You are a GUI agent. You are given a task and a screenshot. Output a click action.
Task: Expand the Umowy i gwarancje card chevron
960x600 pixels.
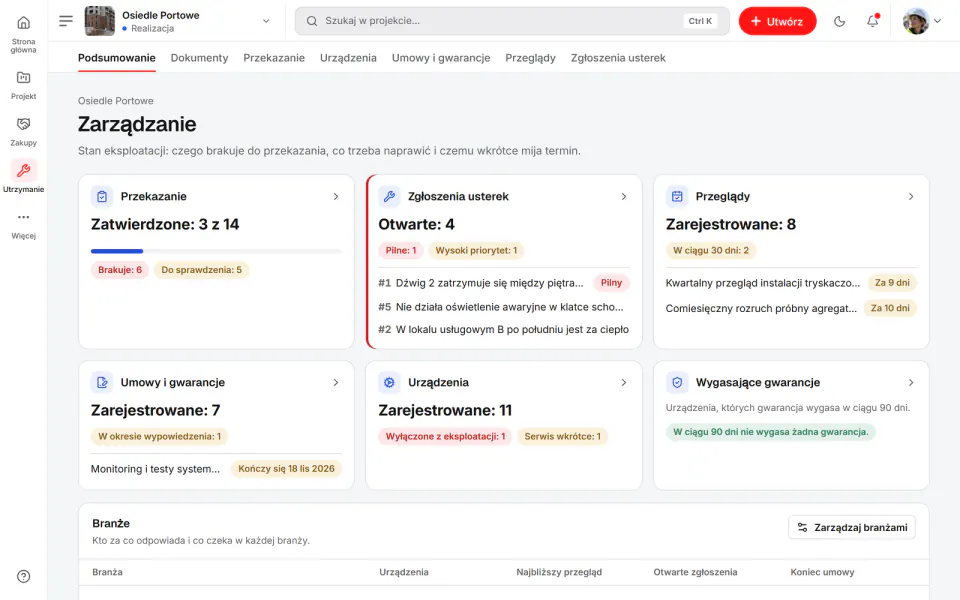[336, 383]
